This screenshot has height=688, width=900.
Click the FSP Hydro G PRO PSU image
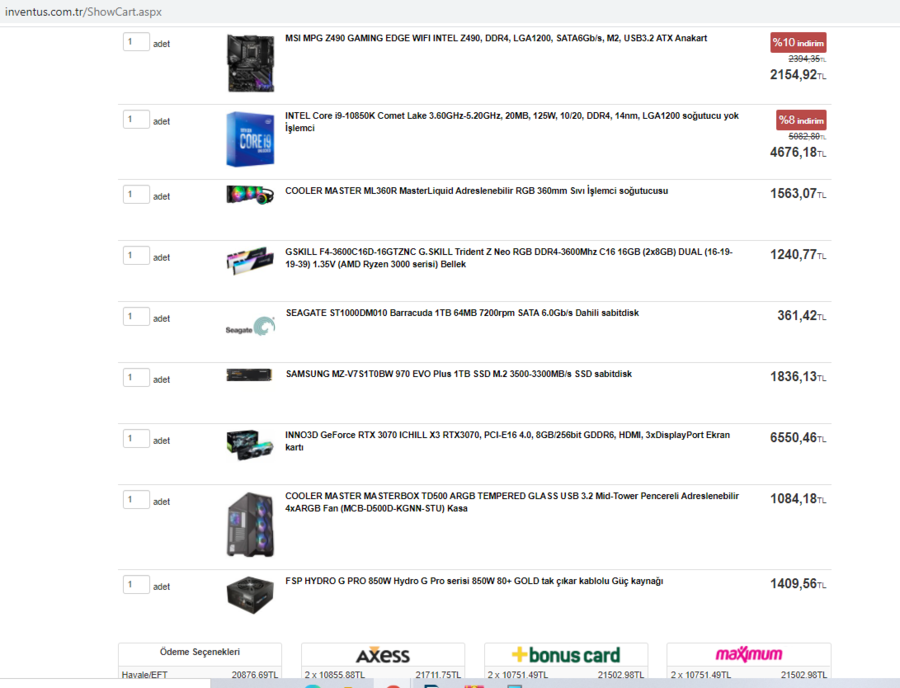coord(250,595)
